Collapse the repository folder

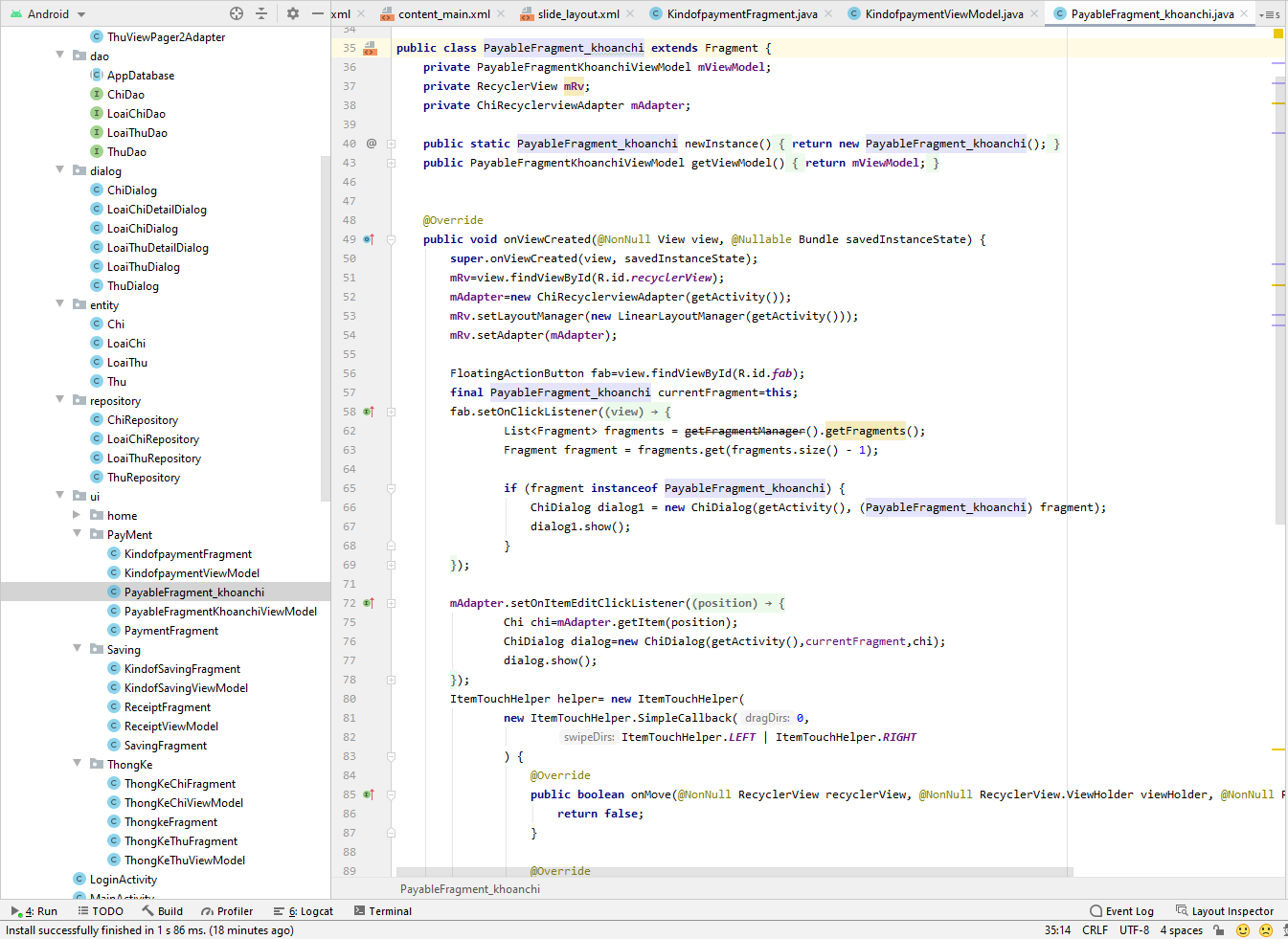60,400
